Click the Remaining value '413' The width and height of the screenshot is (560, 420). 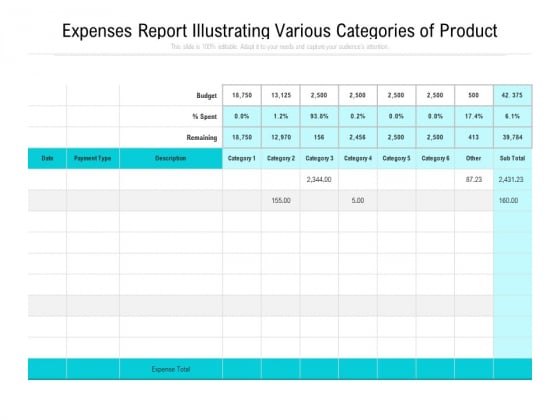tap(474, 137)
